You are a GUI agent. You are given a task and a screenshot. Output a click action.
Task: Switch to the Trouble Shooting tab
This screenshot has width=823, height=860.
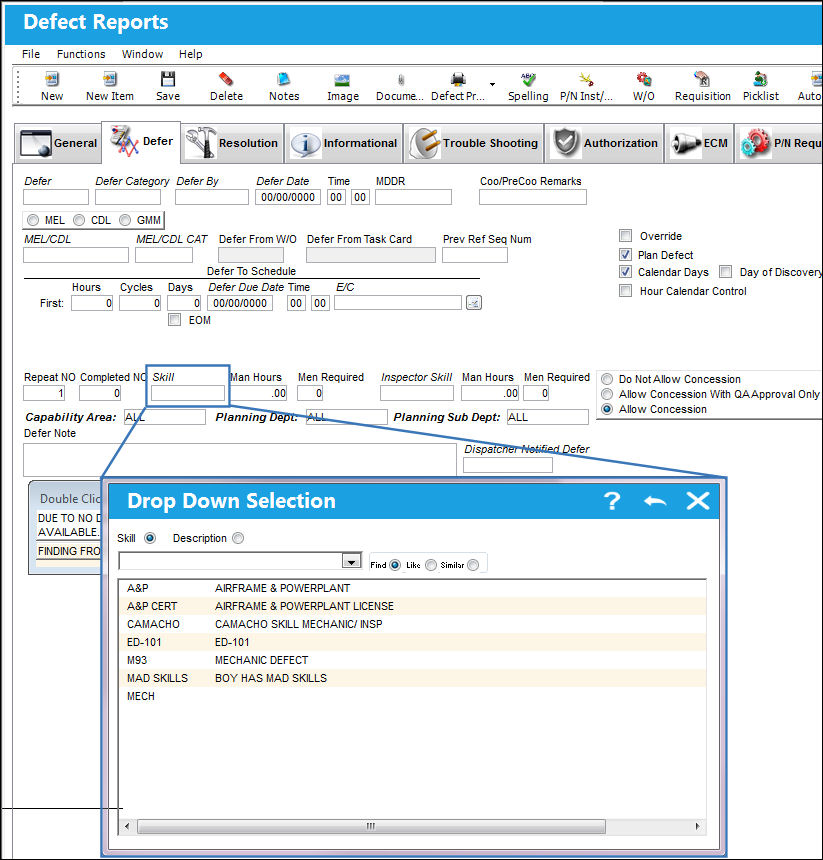click(x=474, y=143)
